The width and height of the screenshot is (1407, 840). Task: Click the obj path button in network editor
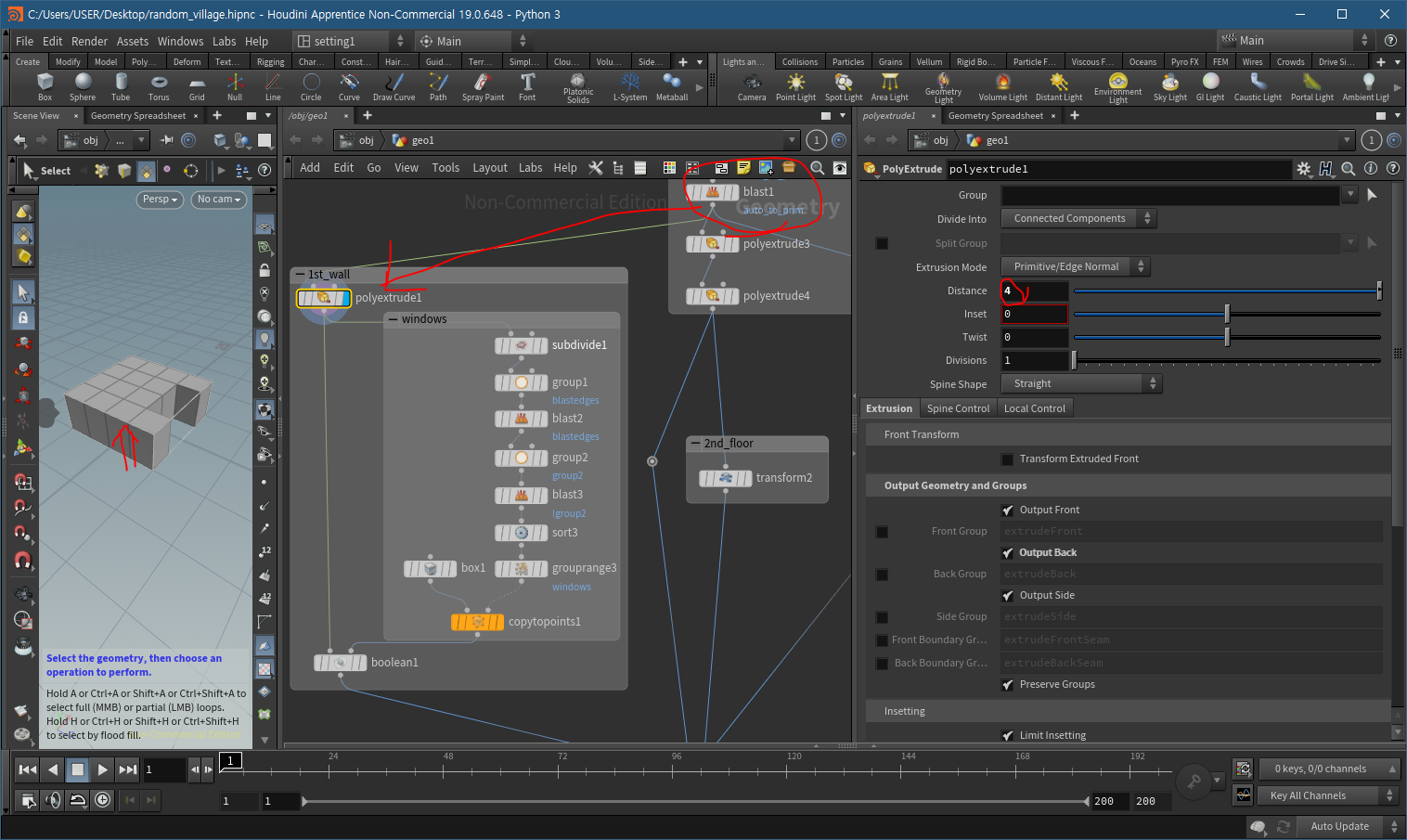click(x=358, y=140)
